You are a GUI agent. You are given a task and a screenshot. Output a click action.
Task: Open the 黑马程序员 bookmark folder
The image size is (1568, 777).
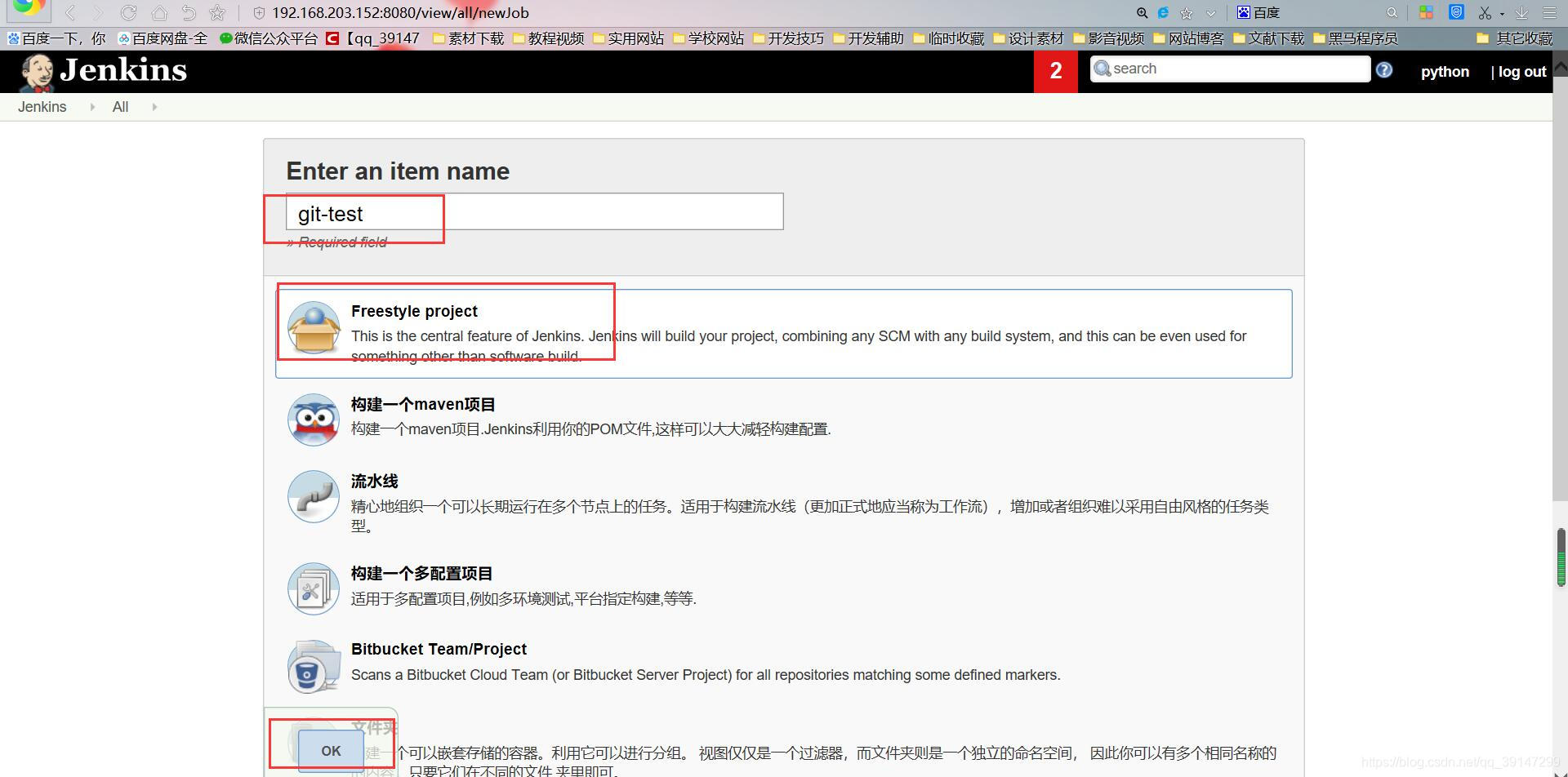(x=1355, y=38)
